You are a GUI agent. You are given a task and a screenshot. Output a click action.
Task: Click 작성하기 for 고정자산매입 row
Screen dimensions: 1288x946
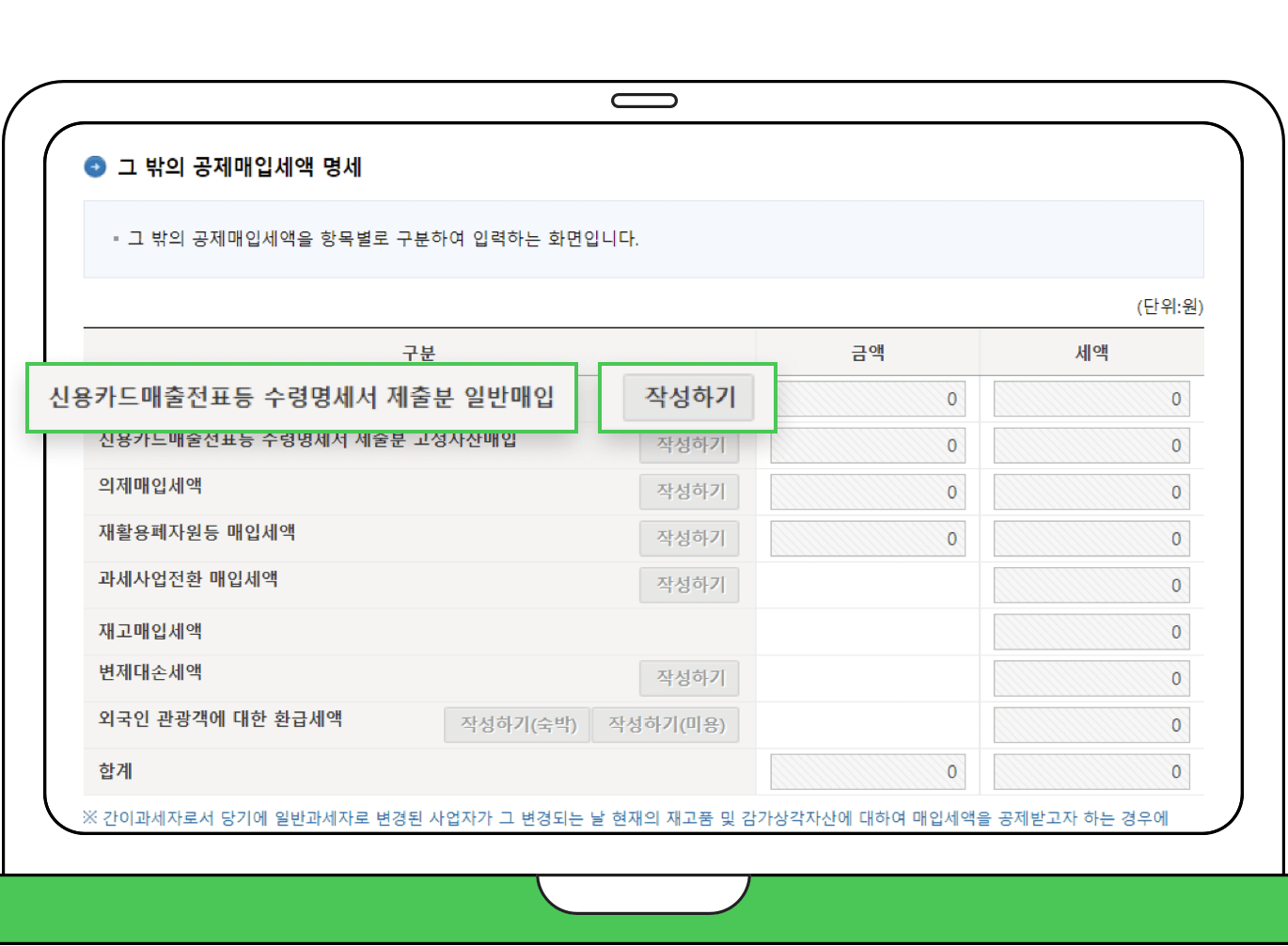[x=689, y=444]
